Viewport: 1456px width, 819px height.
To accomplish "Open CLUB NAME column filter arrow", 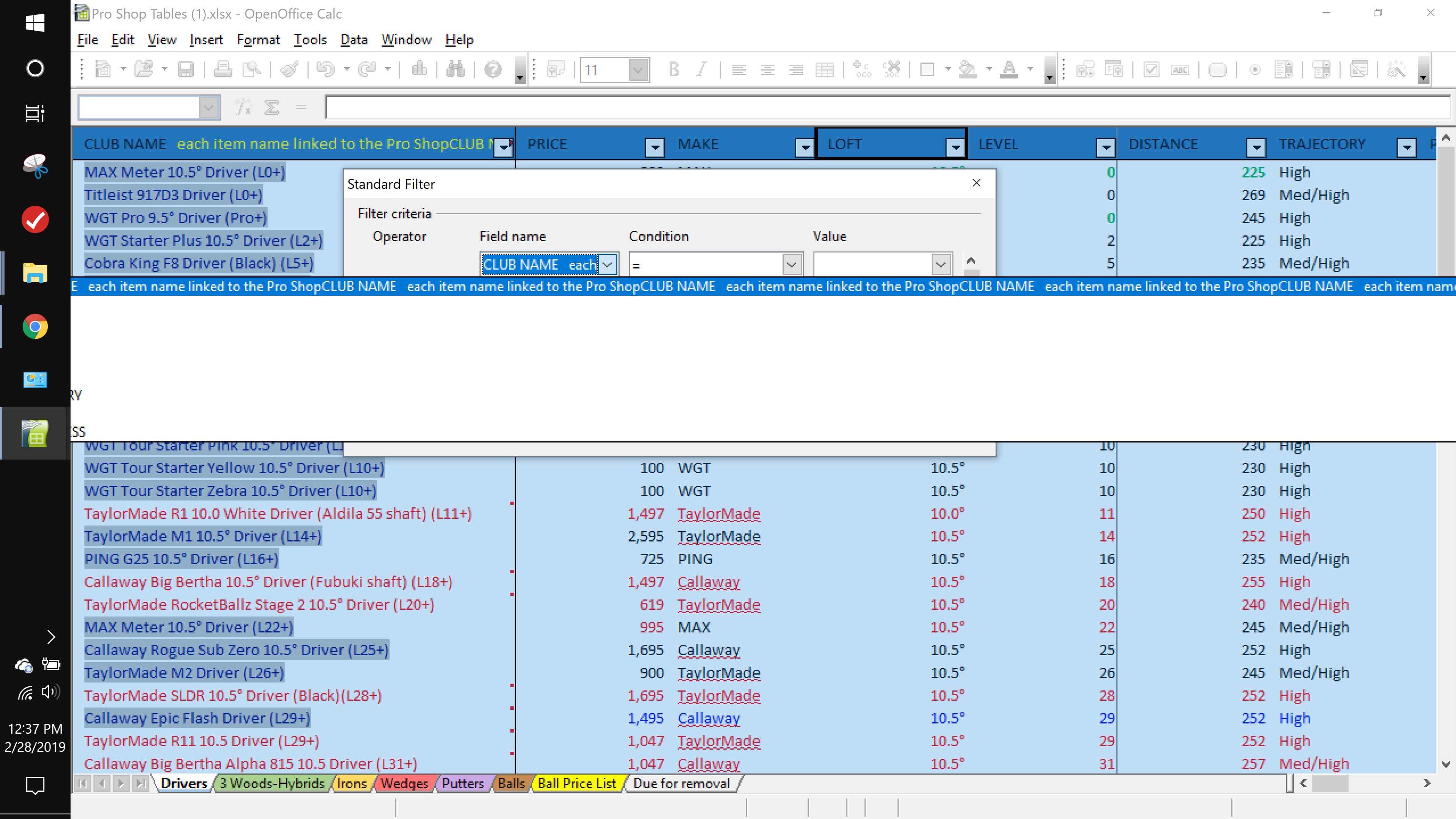I will click(503, 147).
